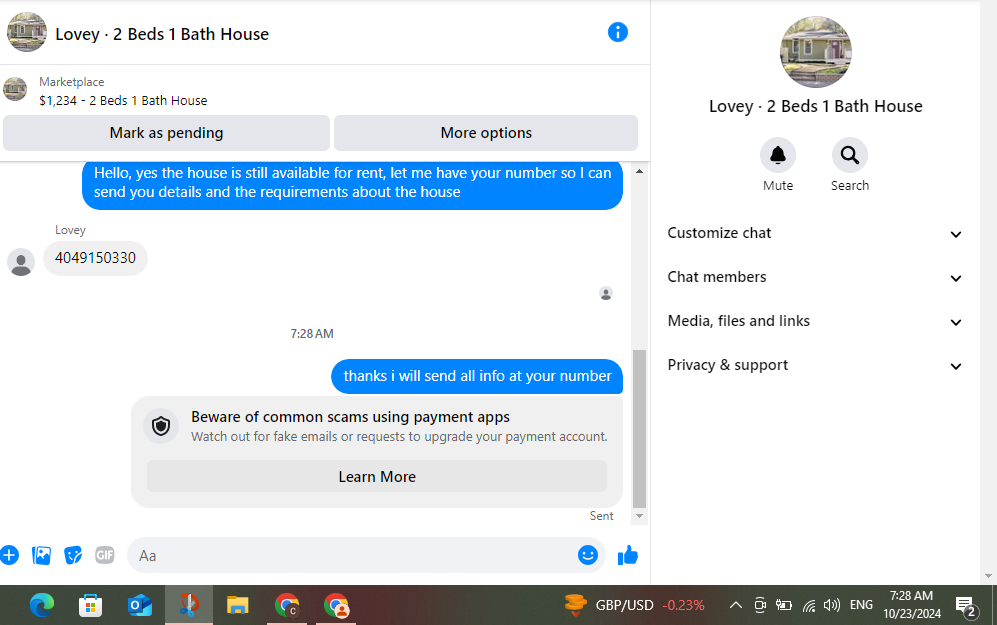
Task: Expand the Chat members section
Action: coord(815,277)
